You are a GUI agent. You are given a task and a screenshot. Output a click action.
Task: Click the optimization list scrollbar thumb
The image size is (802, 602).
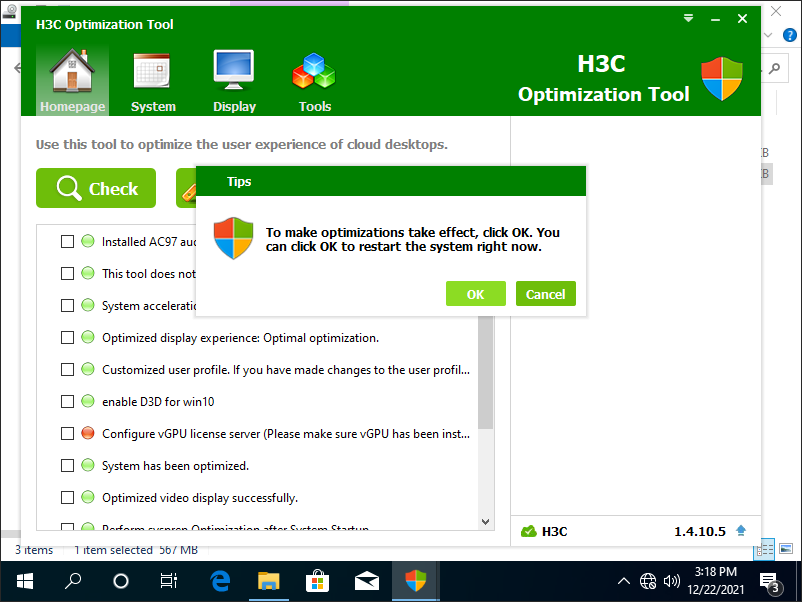tap(485, 372)
